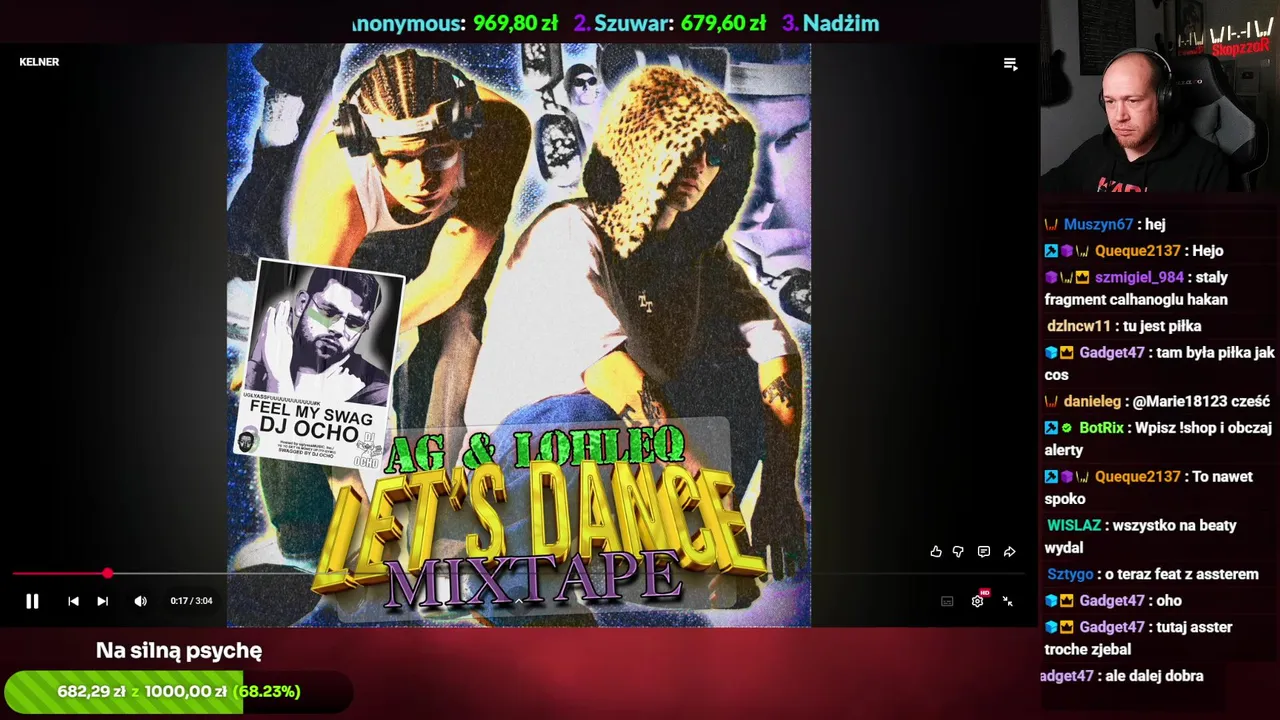The height and width of the screenshot is (720, 1280).
Task: Share the current track
Action: coord(1010,551)
